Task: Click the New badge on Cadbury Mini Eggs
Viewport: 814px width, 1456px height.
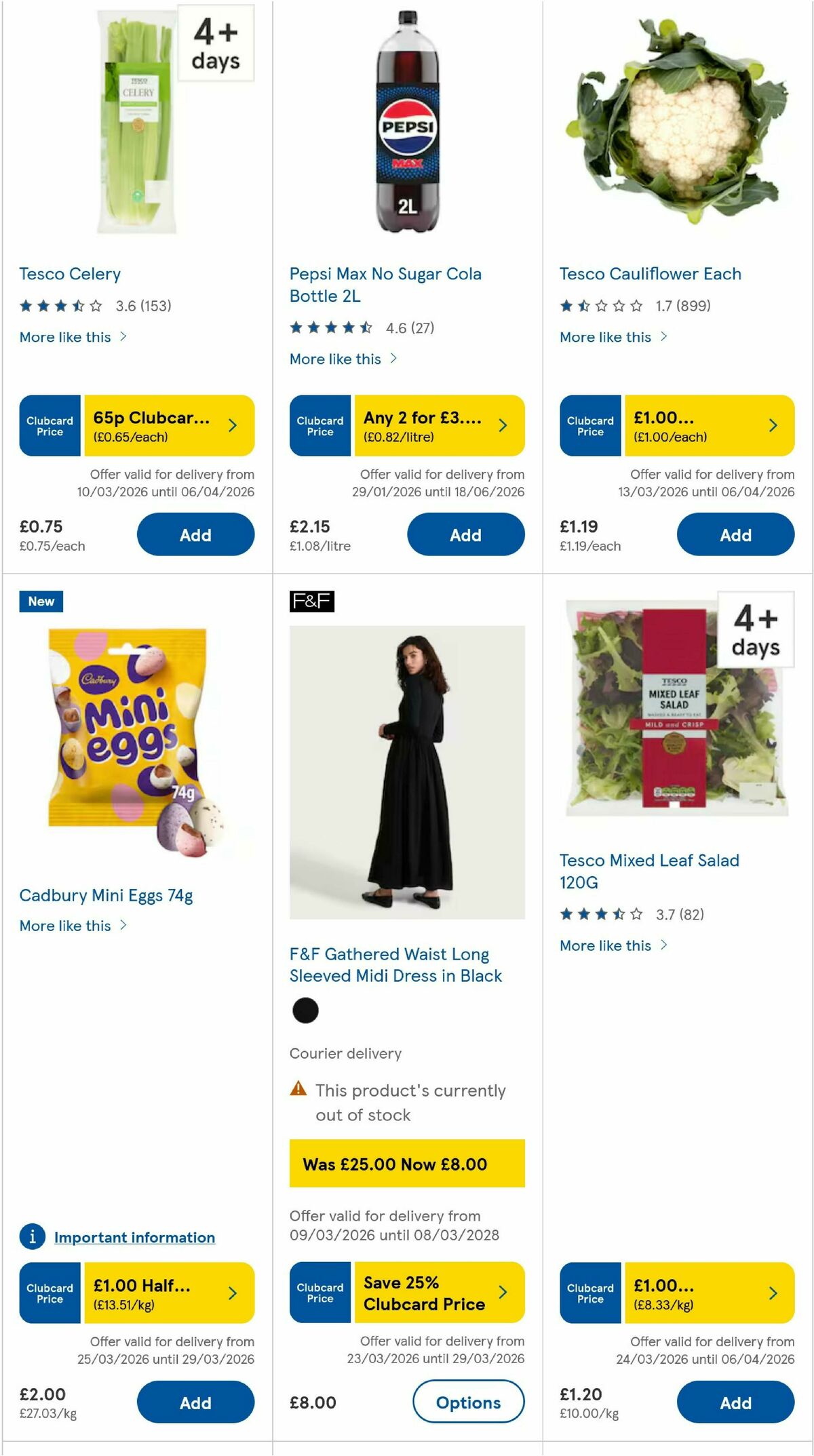Action: pyautogui.click(x=40, y=601)
